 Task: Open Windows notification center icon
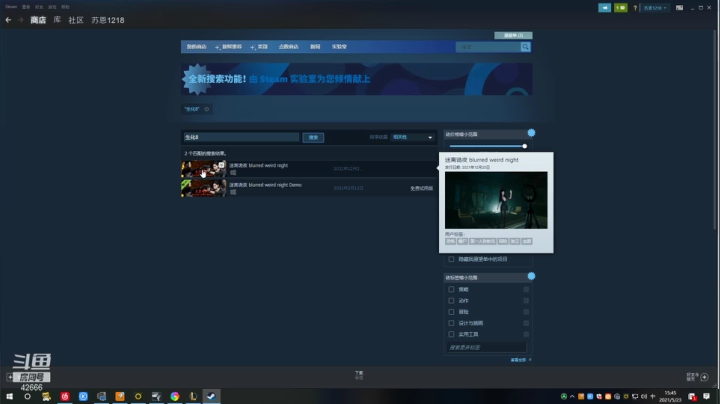click(706, 396)
